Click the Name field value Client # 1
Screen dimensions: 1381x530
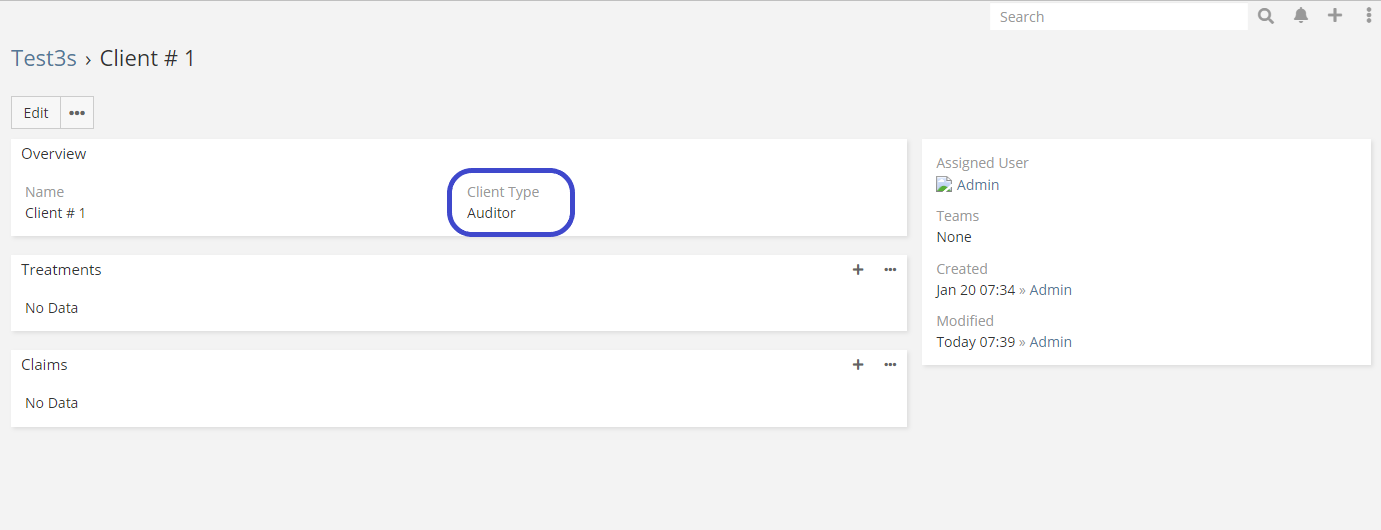coord(55,213)
